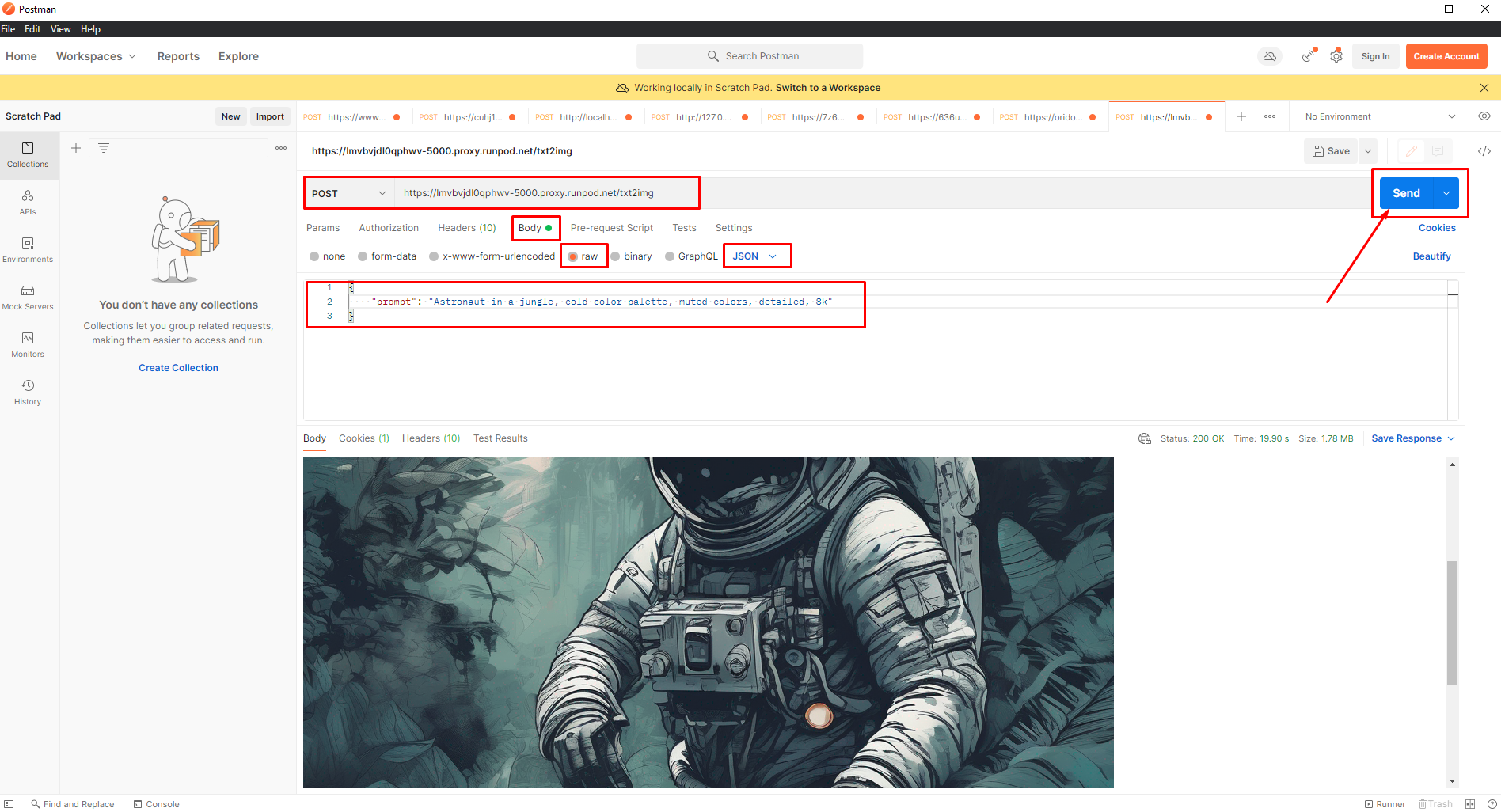1501x812 pixels.
Task: Click the filter icon in collections search
Action: tap(104, 148)
